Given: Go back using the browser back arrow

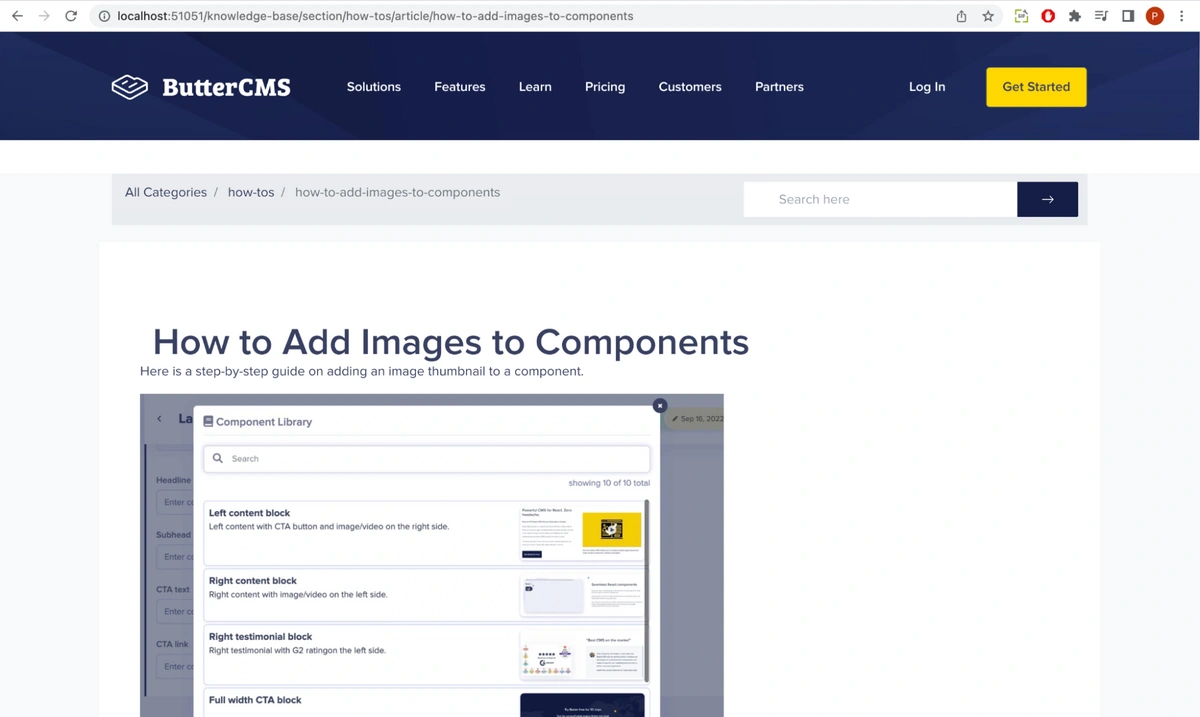Looking at the screenshot, I should coord(17,16).
